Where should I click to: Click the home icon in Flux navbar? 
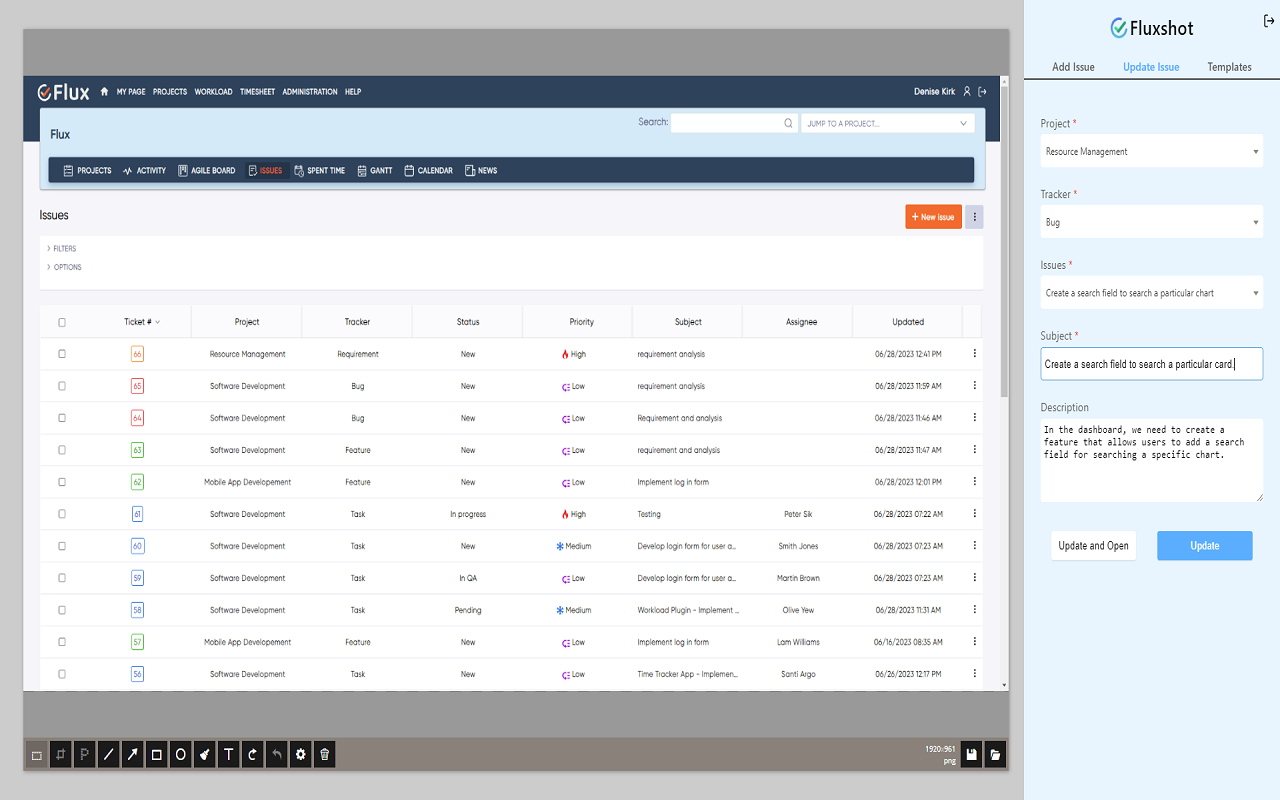(105, 92)
